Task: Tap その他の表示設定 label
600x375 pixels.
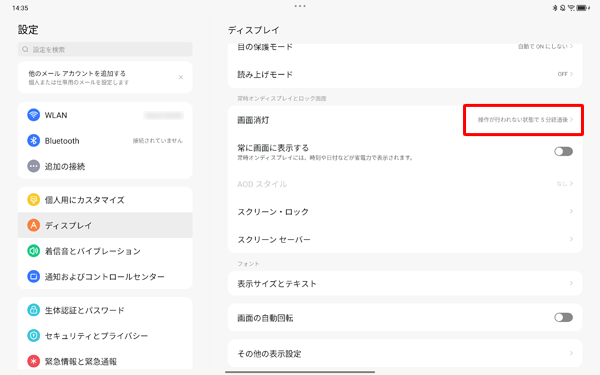Action: click(269, 354)
